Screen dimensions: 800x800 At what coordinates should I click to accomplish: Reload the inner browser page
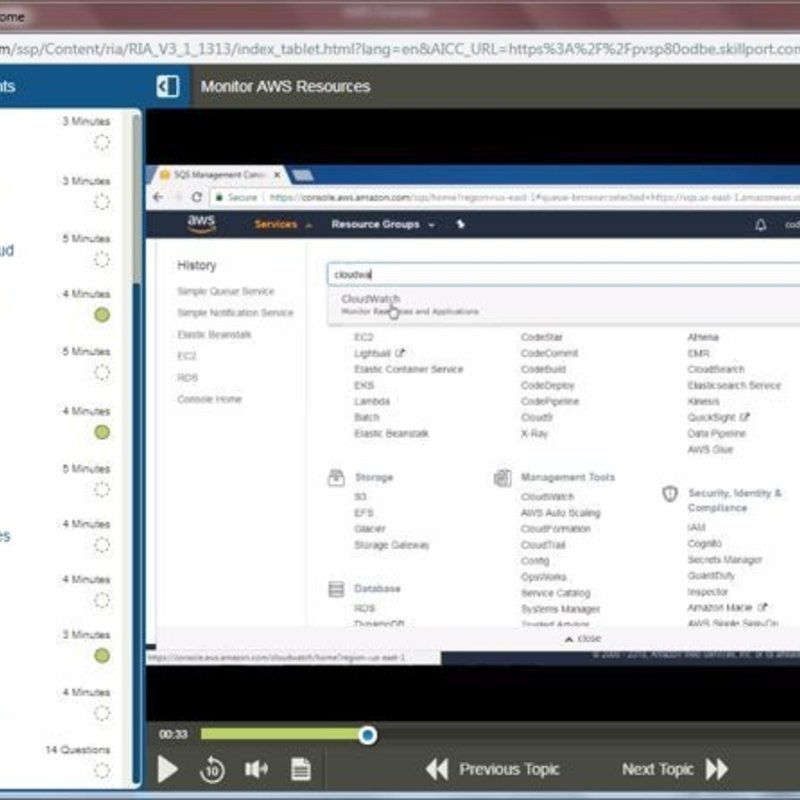pyautogui.click(x=196, y=197)
